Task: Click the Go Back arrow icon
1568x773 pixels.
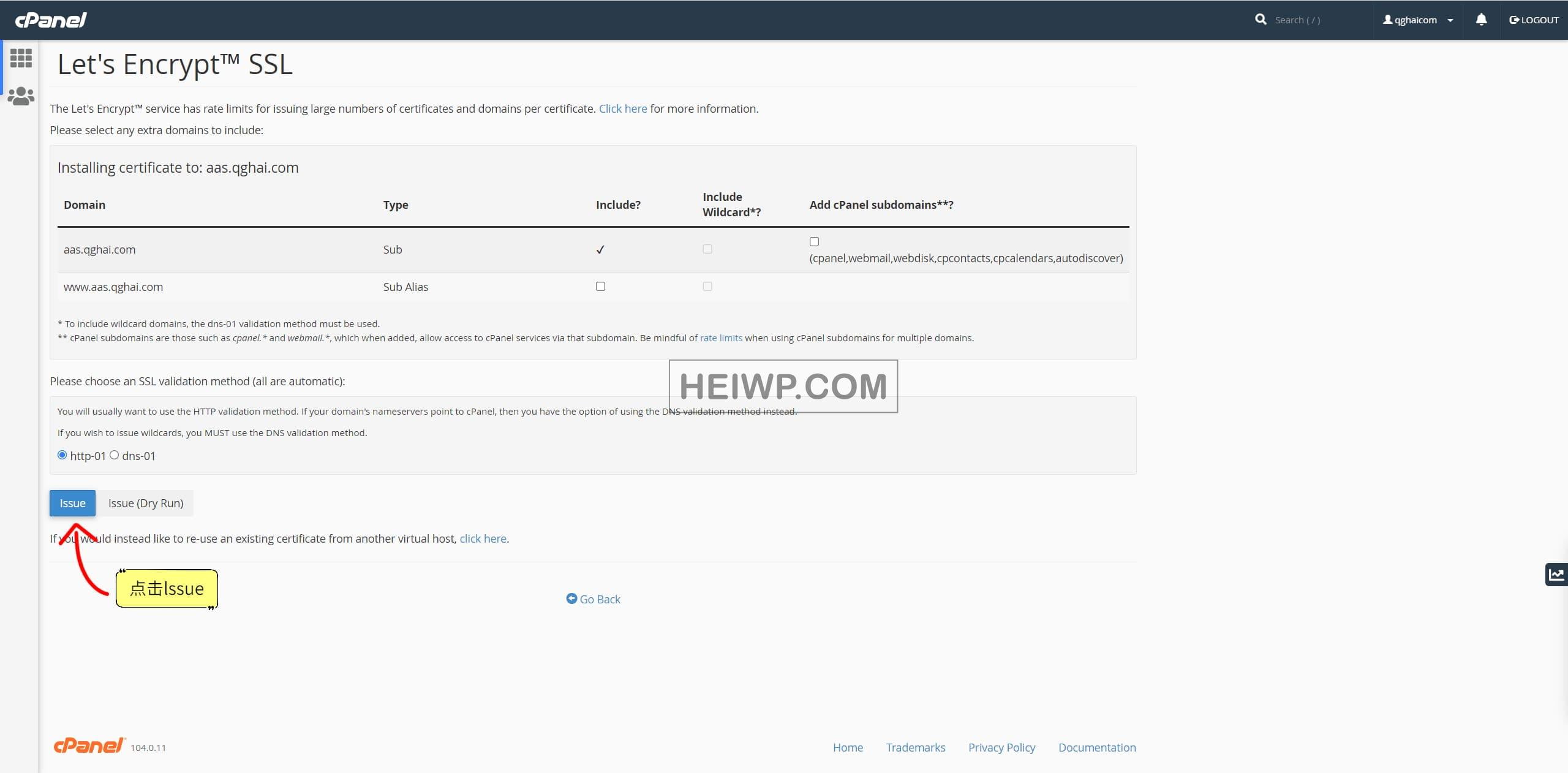Action: tap(571, 598)
